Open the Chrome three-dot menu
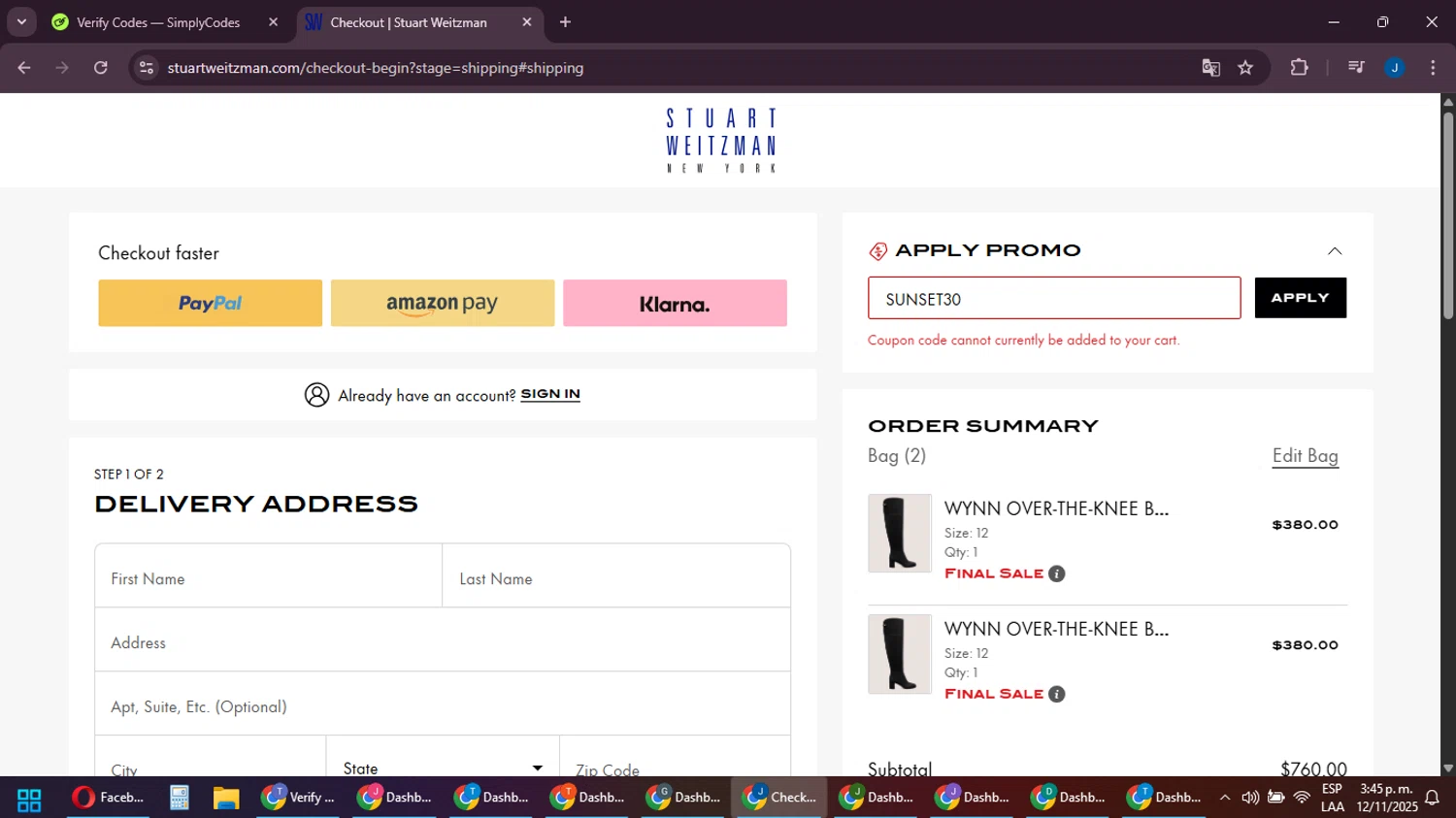This screenshot has width=1456, height=818. pyautogui.click(x=1433, y=68)
